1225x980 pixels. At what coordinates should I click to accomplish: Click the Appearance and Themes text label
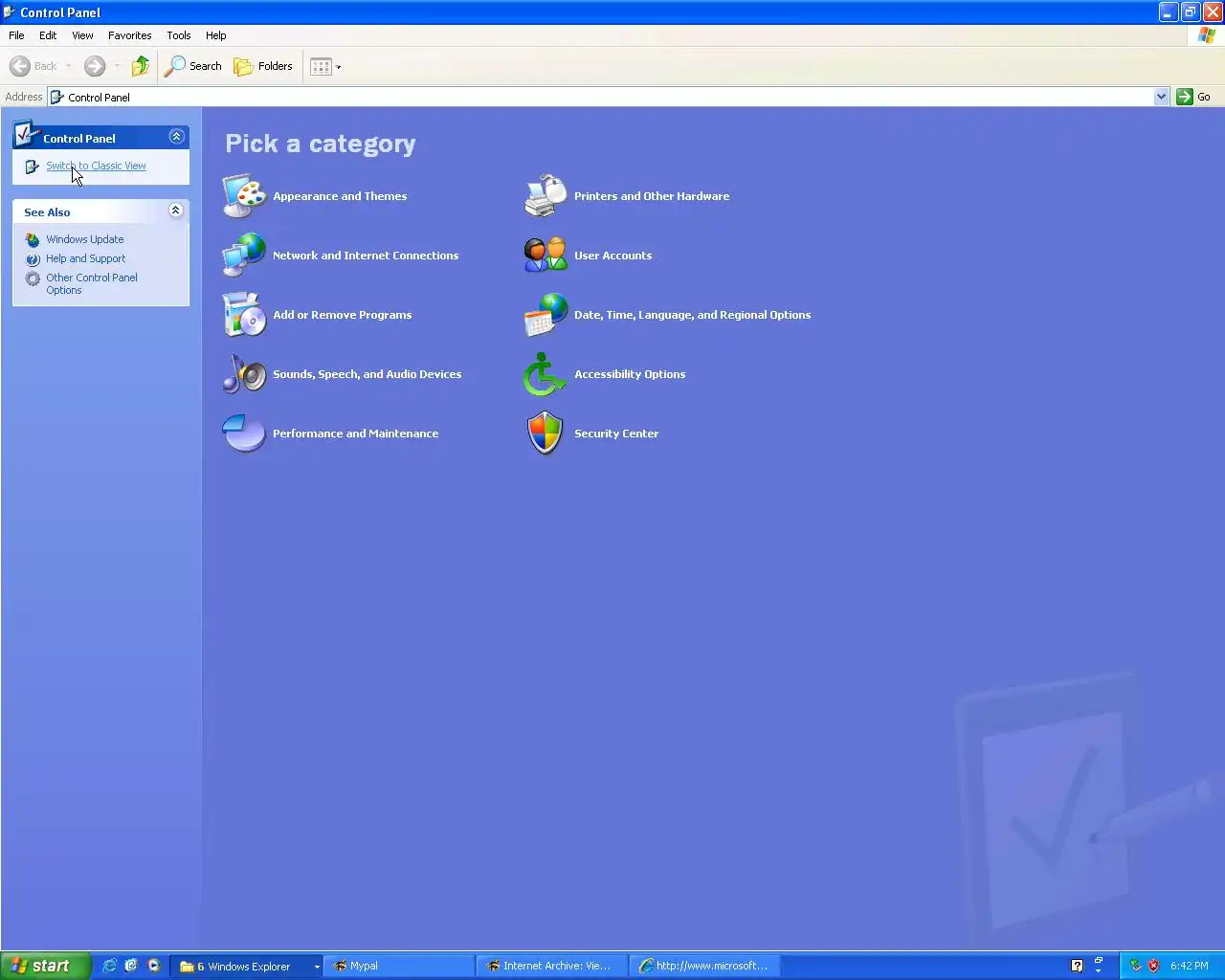(340, 196)
